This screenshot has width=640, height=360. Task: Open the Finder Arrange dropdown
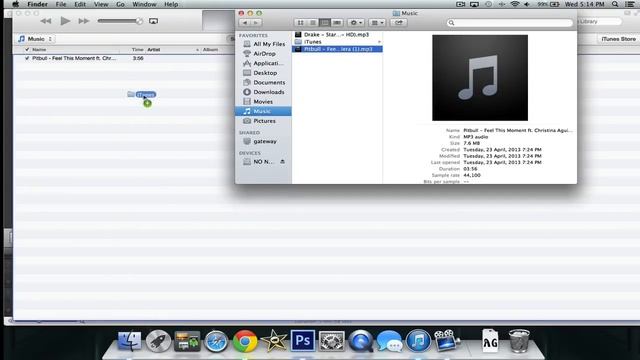[x=377, y=22]
